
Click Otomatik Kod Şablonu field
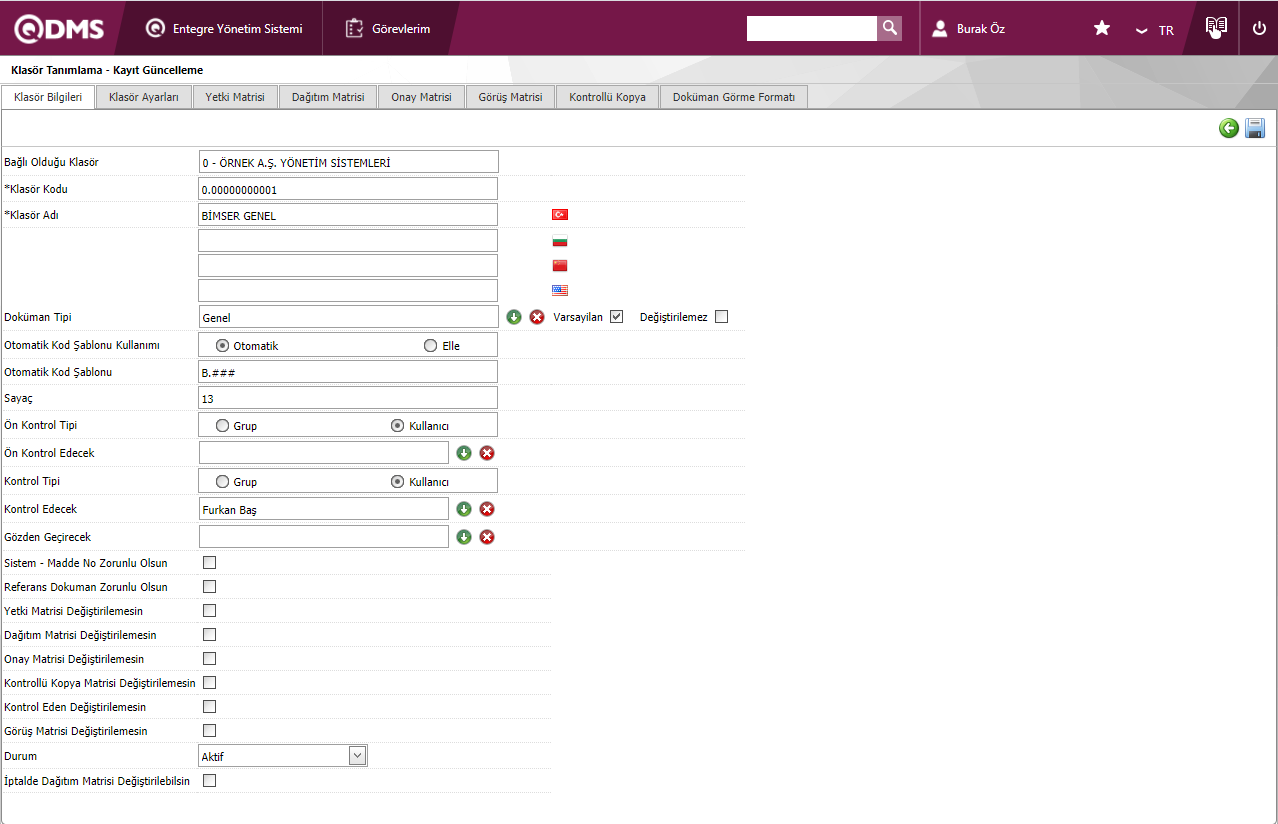click(348, 372)
